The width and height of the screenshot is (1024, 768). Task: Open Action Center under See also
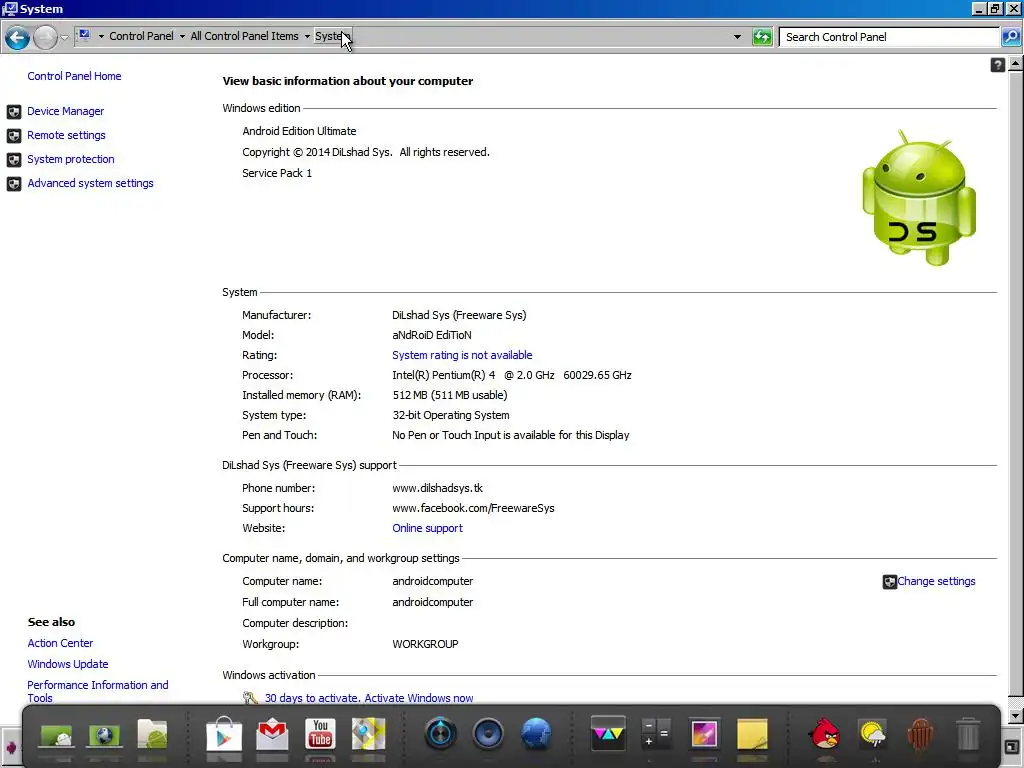[x=60, y=643]
